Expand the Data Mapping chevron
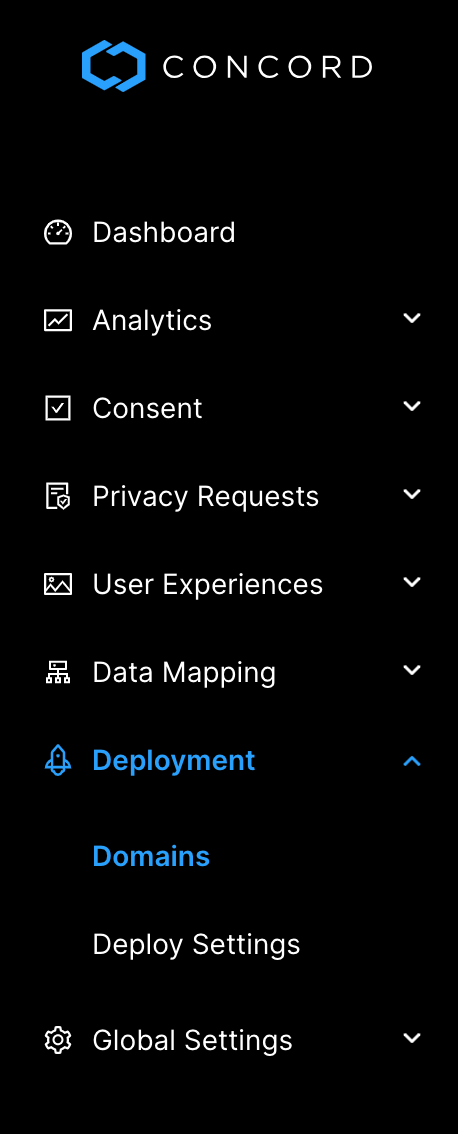The width and height of the screenshot is (458, 1134). coord(412,670)
